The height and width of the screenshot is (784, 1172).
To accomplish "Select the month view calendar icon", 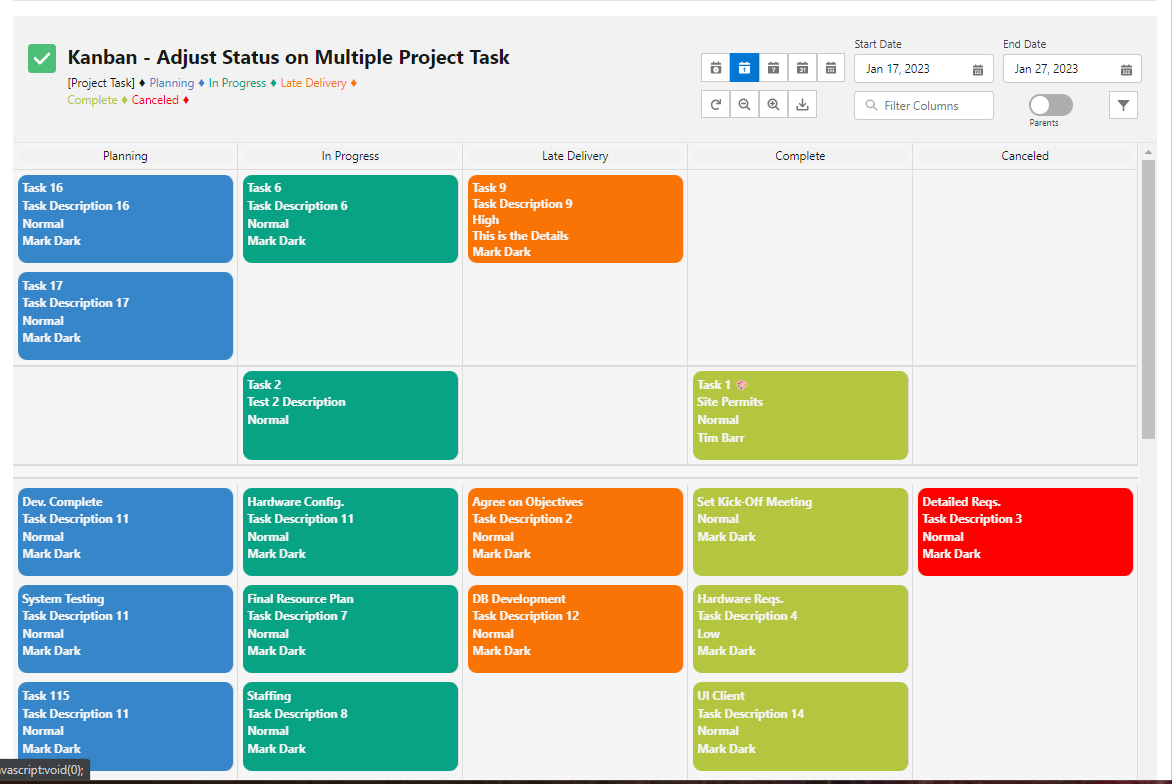I will point(802,67).
